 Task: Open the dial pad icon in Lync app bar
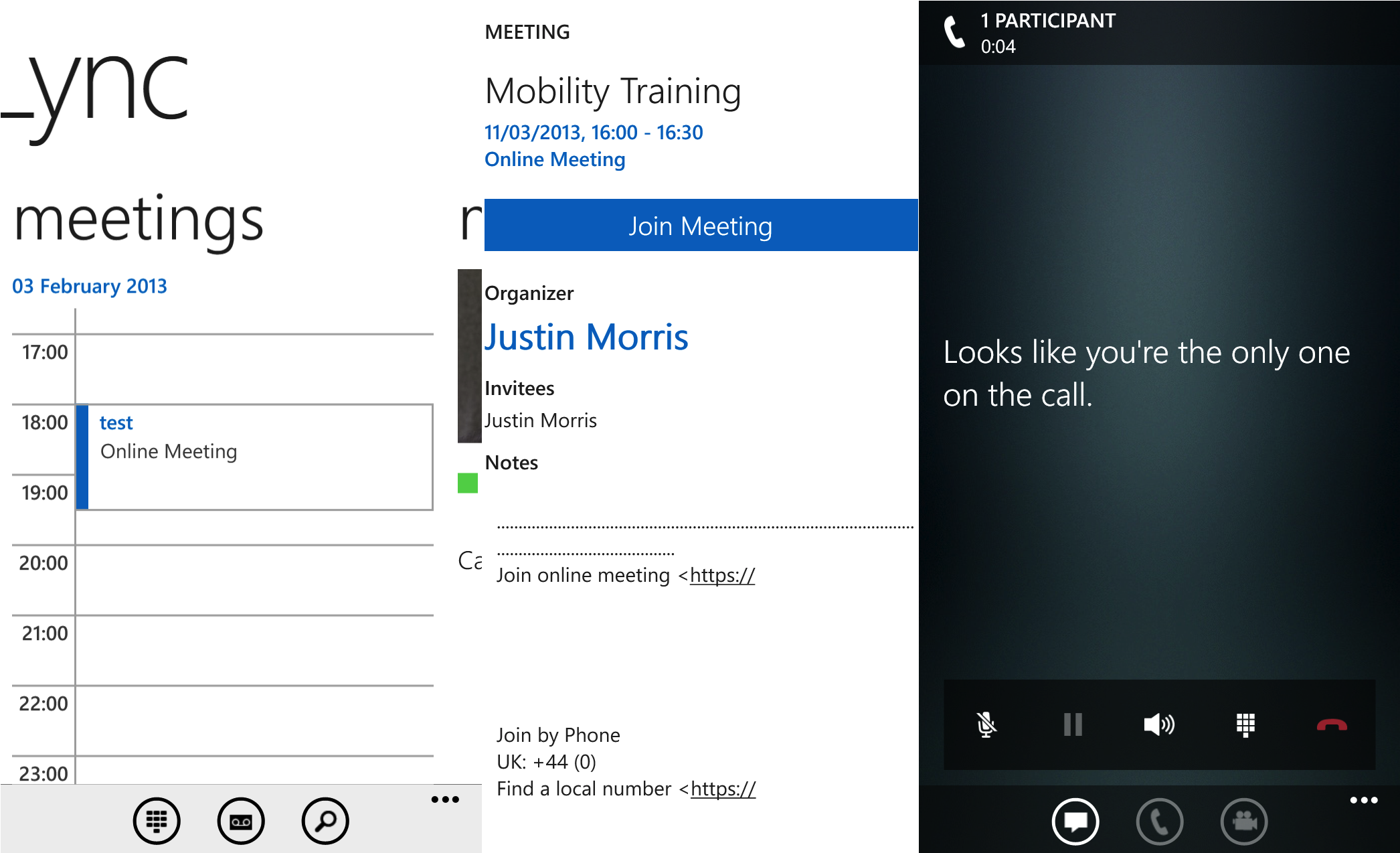157,821
